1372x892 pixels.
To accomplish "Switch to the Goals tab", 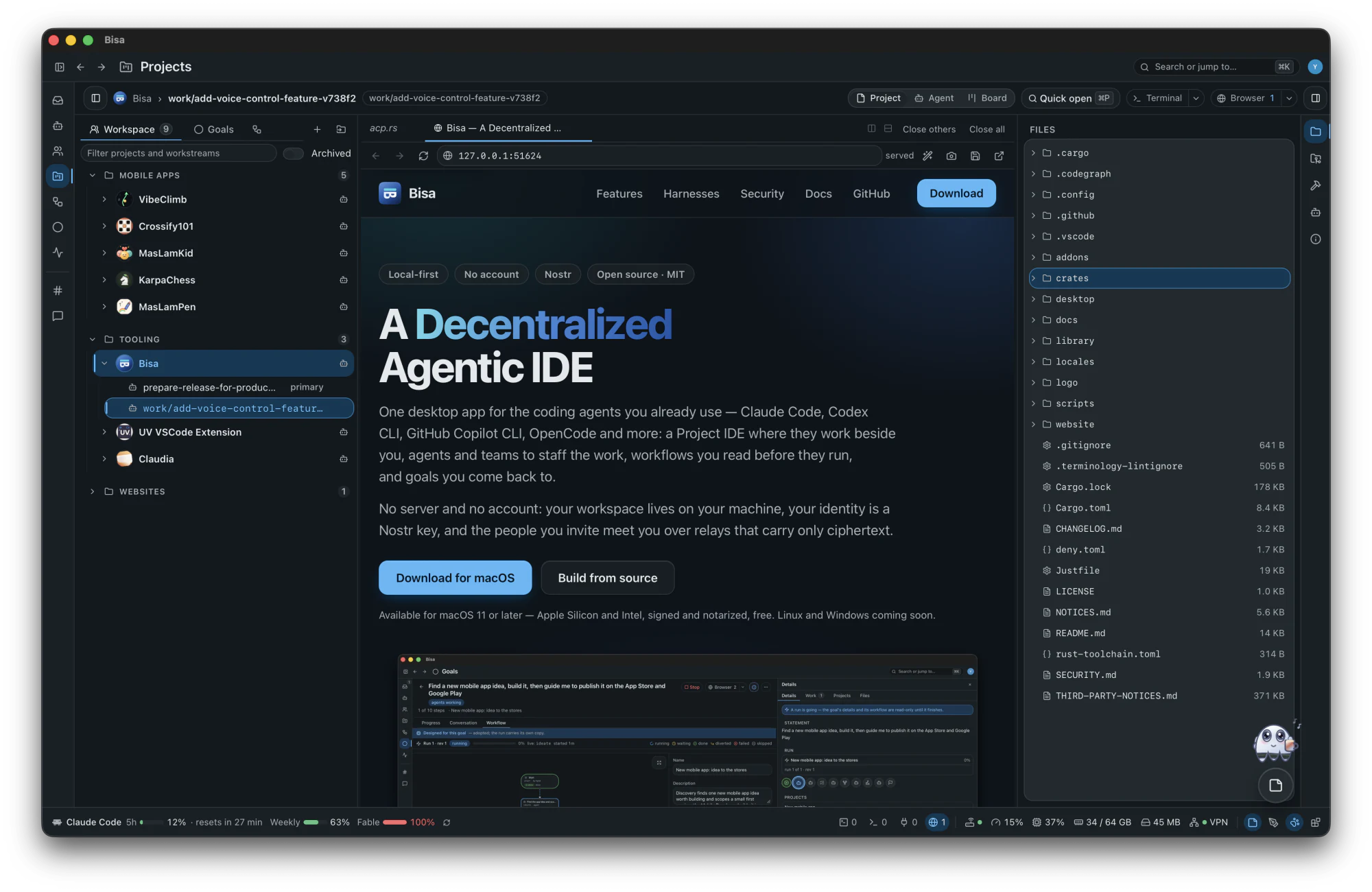I will pos(213,129).
